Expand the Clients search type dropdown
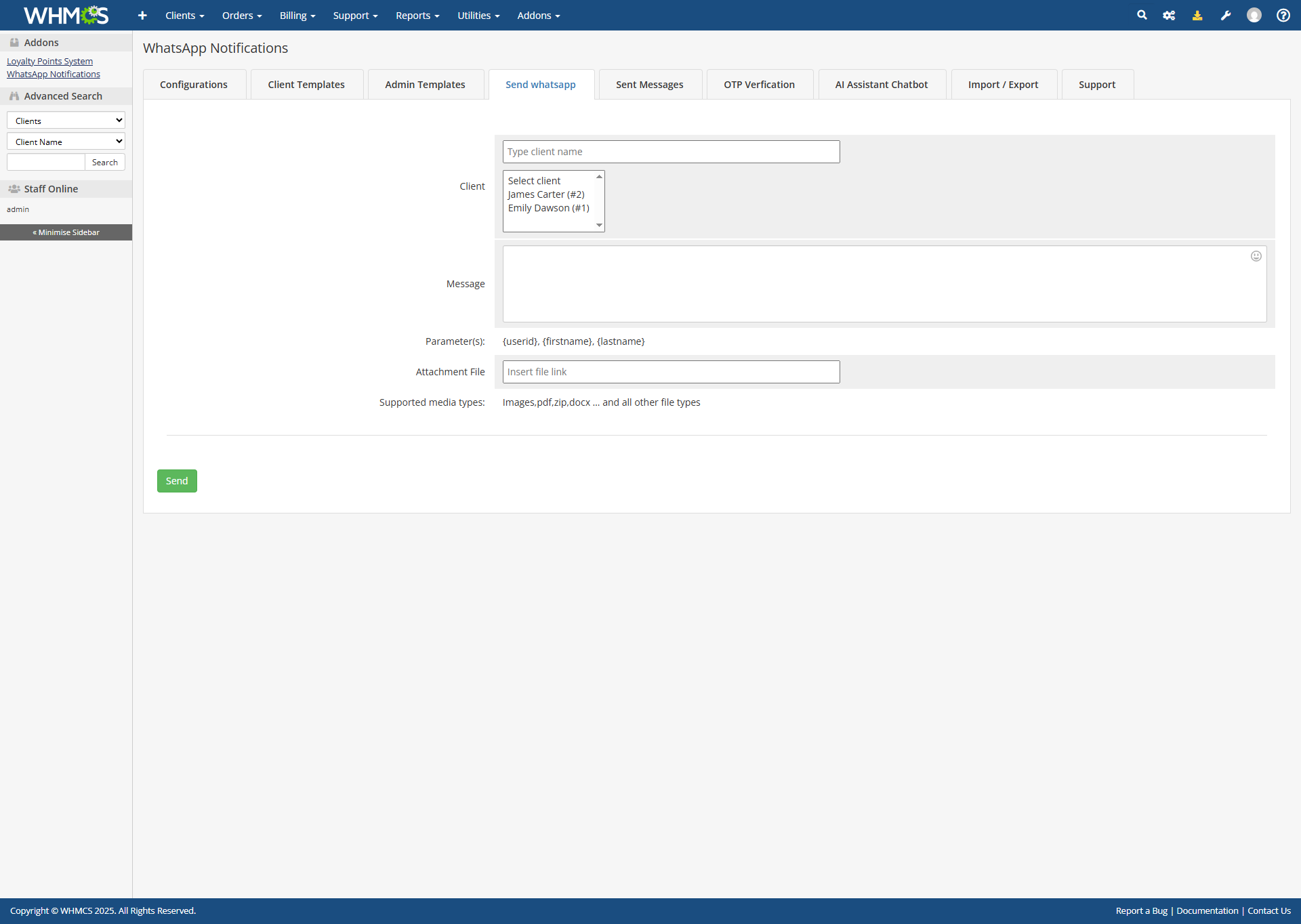Screen dimensions: 1301x924 click(x=66, y=121)
